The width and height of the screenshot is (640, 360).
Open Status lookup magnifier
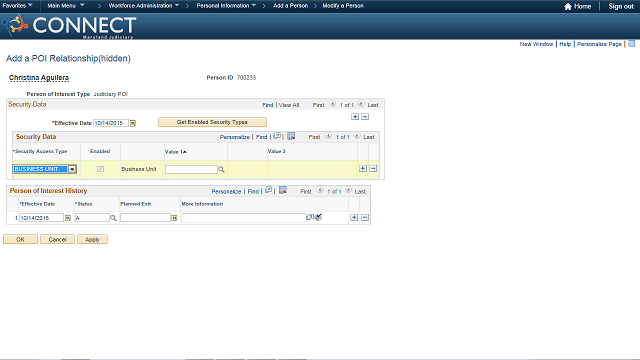(x=113, y=218)
